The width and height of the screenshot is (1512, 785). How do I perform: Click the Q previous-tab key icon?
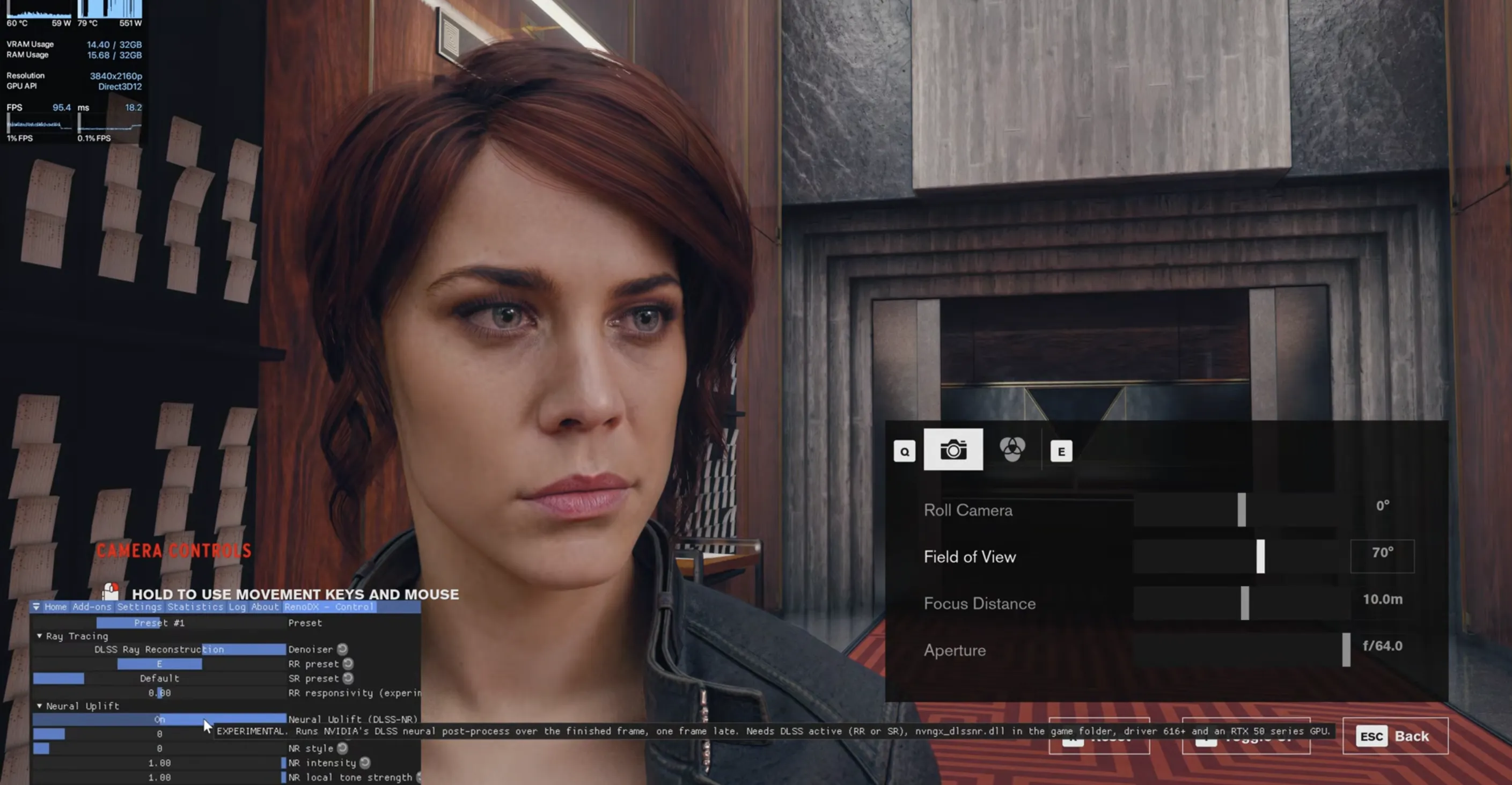point(905,451)
